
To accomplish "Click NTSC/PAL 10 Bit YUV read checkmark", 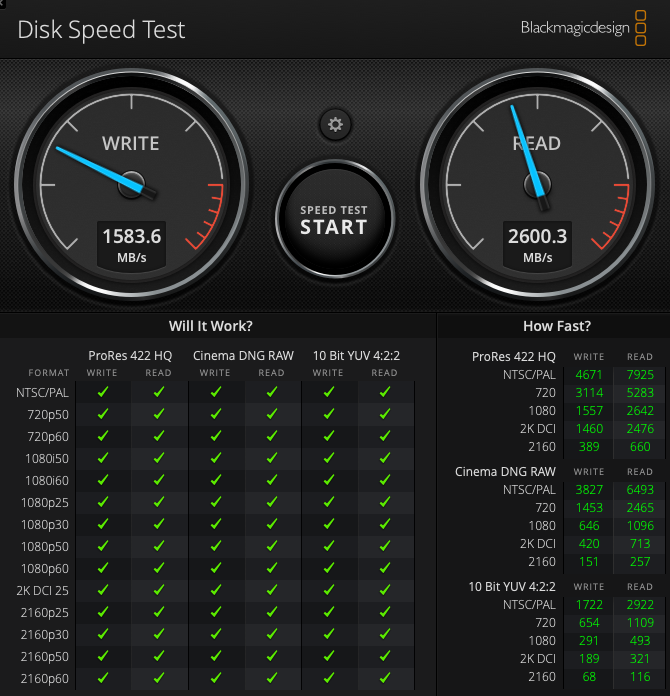I will (385, 392).
